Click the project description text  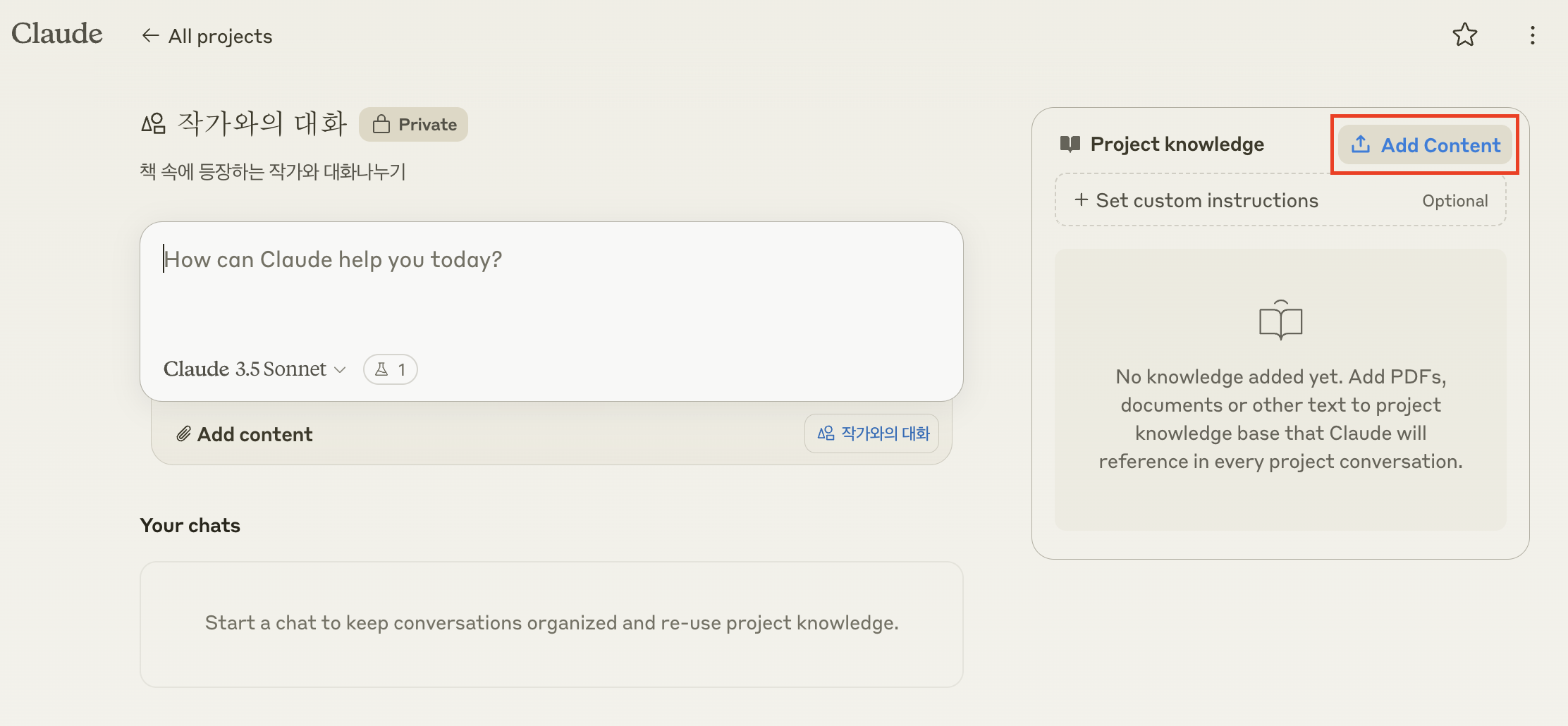273,171
